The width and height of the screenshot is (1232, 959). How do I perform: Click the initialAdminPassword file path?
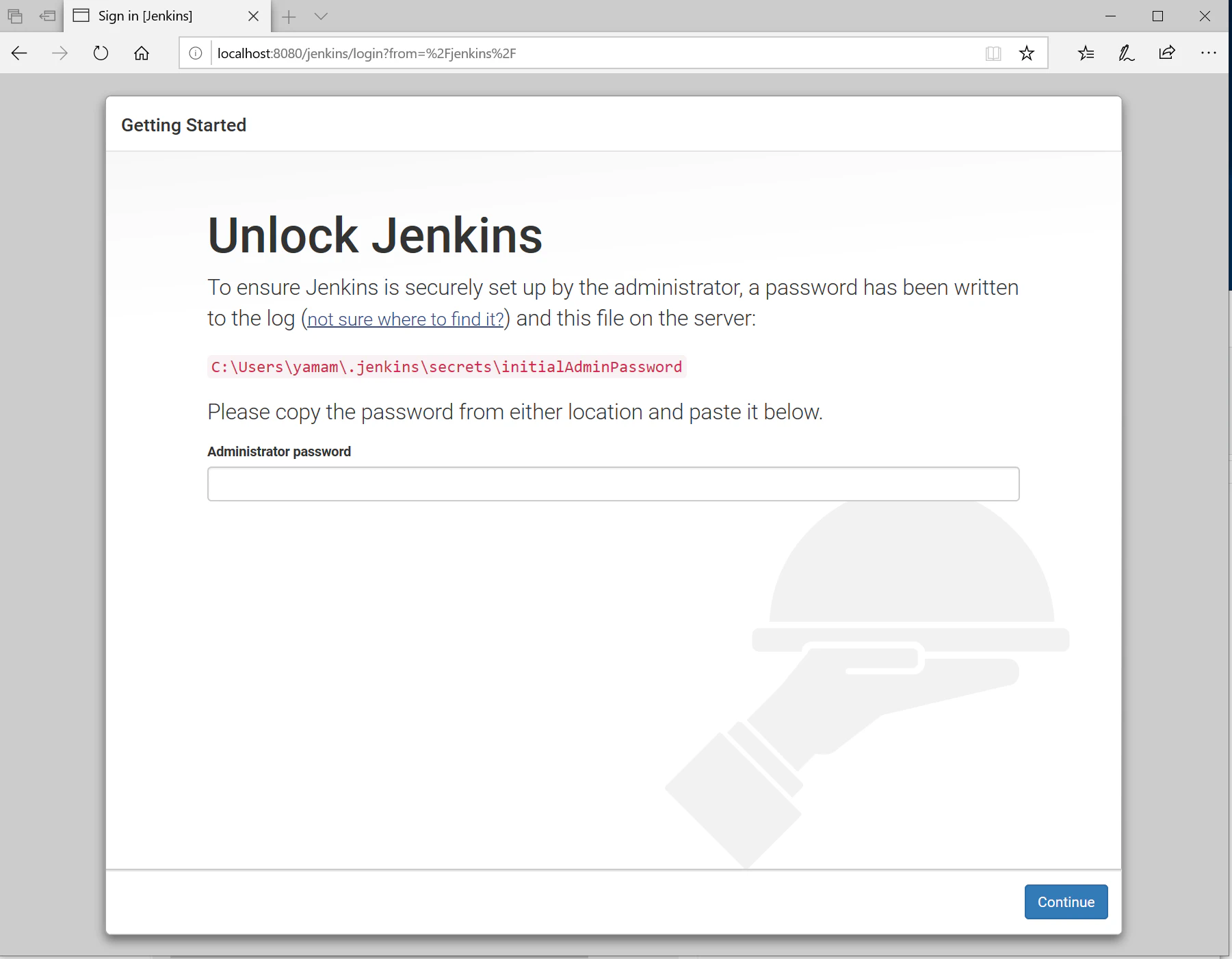click(x=447, y=367)
